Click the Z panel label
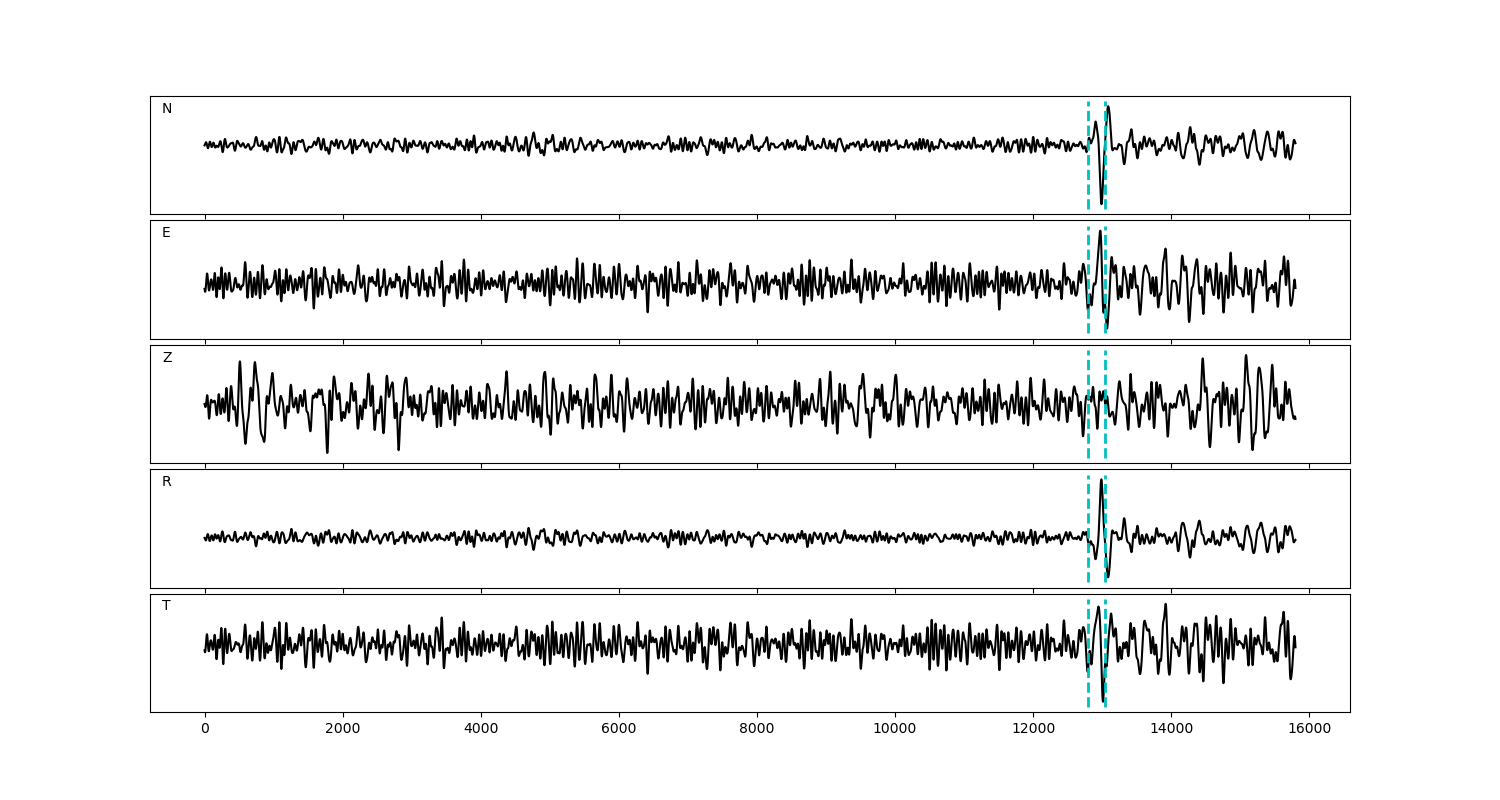 pyautogui.click(x=167, y=358)
